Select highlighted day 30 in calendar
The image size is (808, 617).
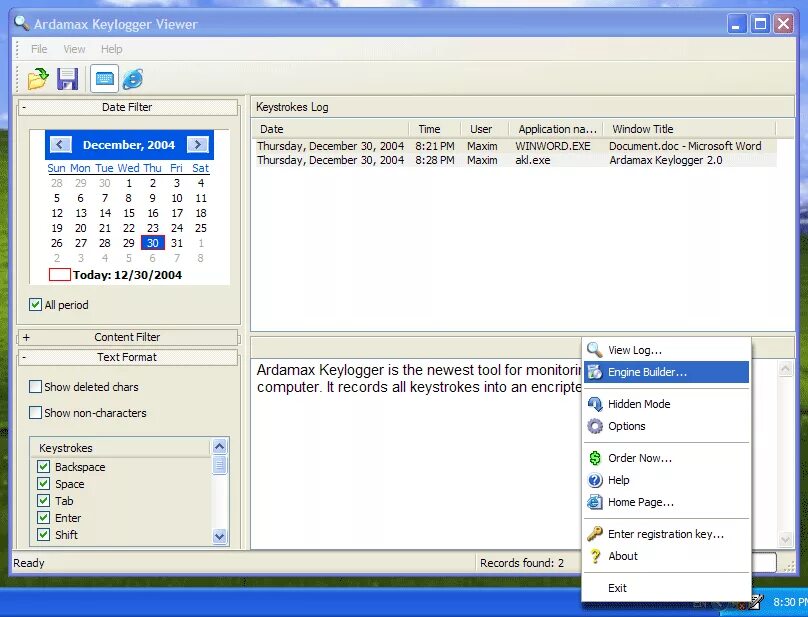pos(153,243)
